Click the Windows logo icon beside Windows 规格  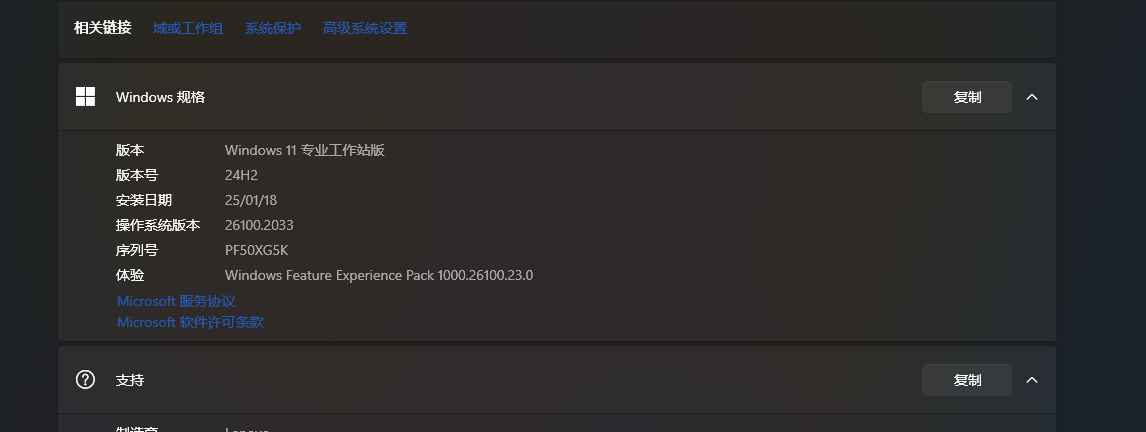coord(86,96)
